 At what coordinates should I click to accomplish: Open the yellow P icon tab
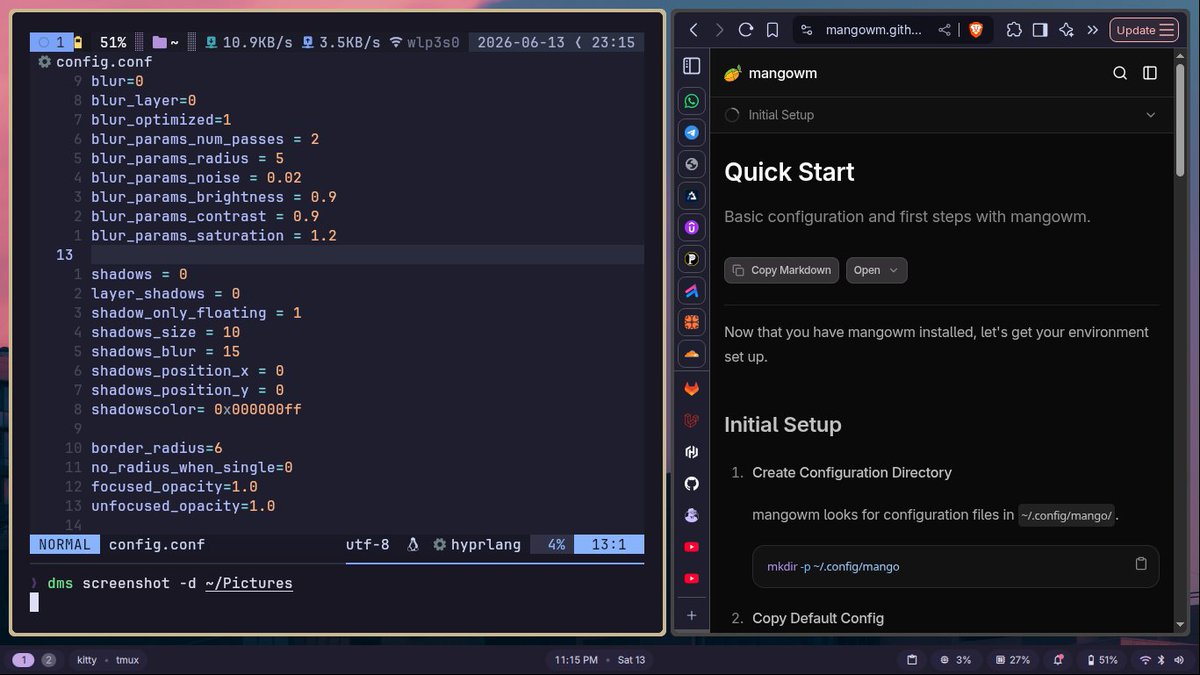point(691,259)
